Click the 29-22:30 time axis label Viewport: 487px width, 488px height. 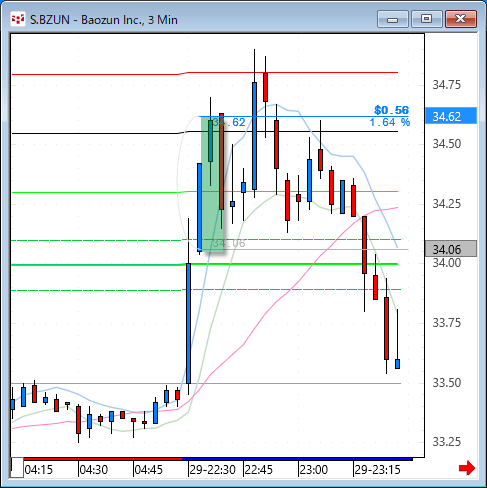click(x=213, y=470)
